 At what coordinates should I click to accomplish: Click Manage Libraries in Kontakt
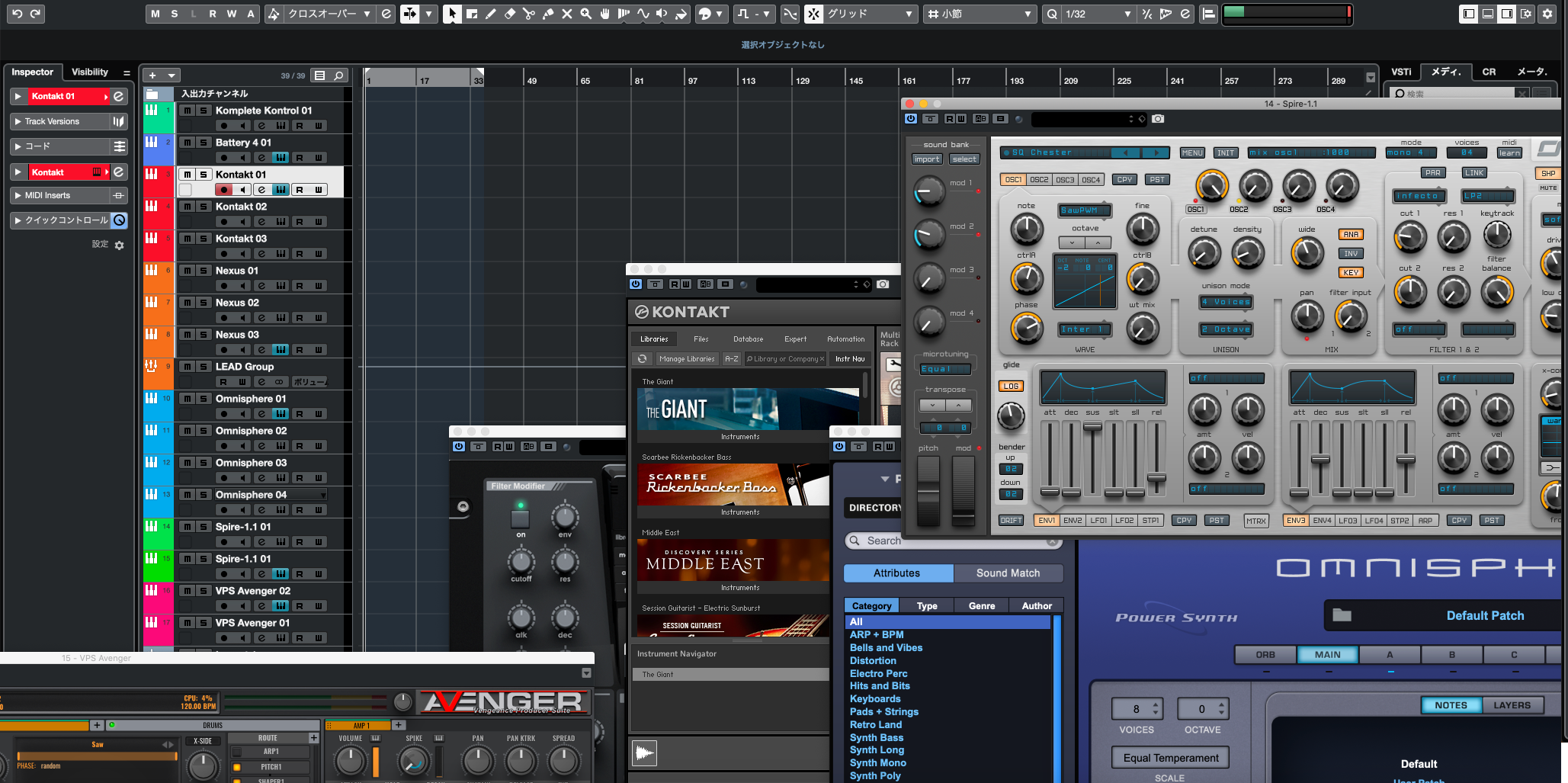pyautogui.click(x=687, y=359)
